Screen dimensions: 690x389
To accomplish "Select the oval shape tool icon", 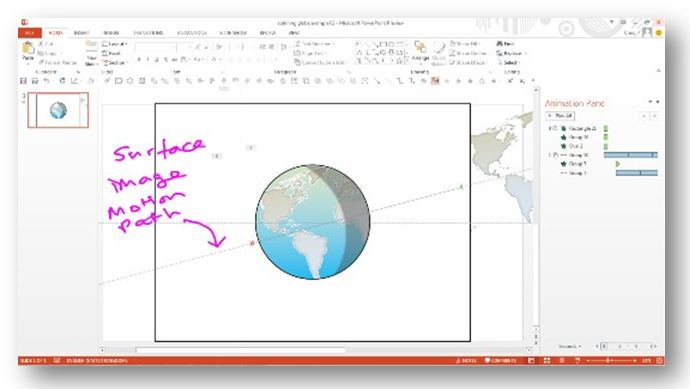I will (130, 81).
